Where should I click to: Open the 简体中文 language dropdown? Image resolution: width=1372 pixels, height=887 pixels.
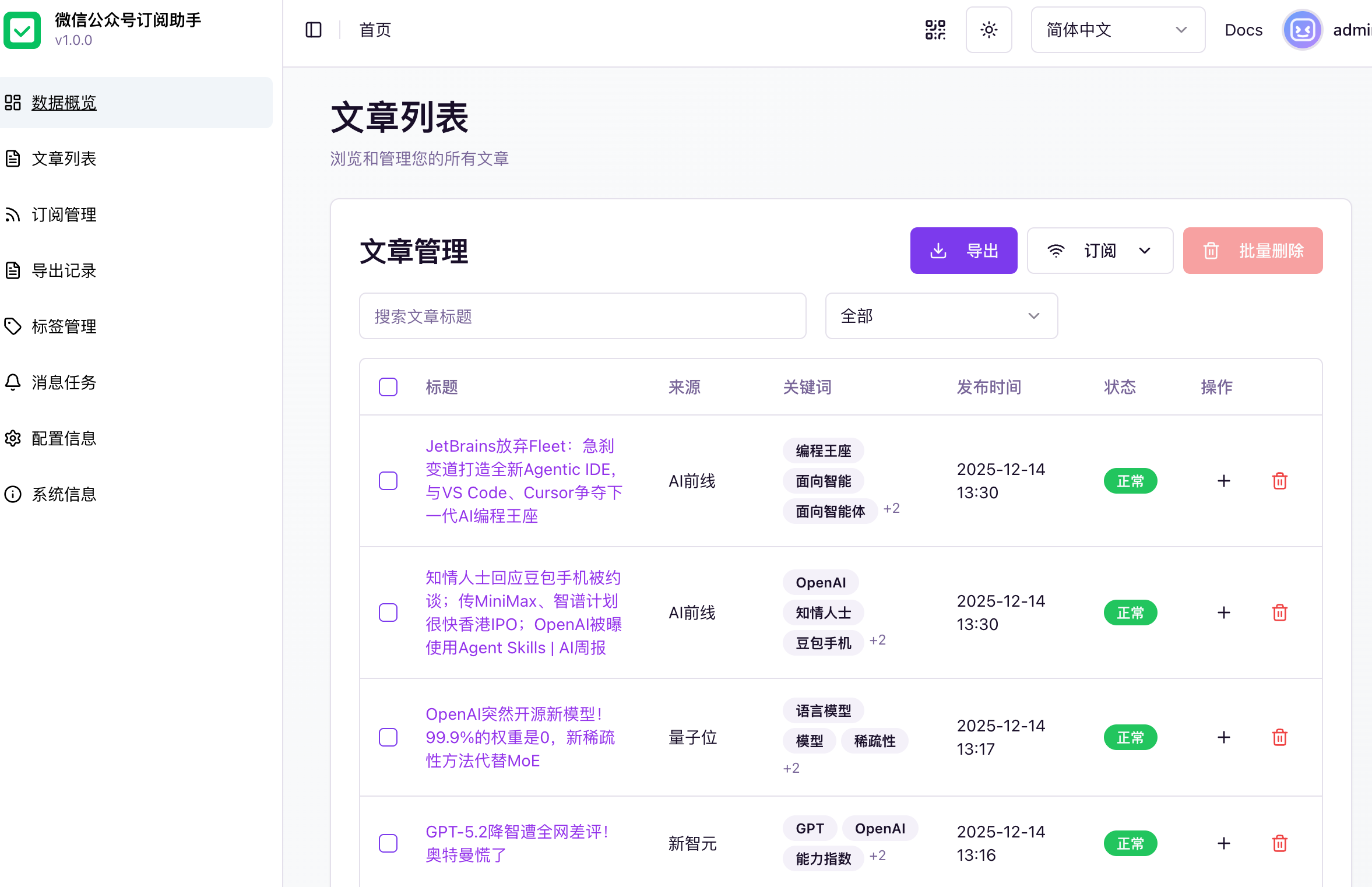pyautogui.click(x=1117, y=30)
